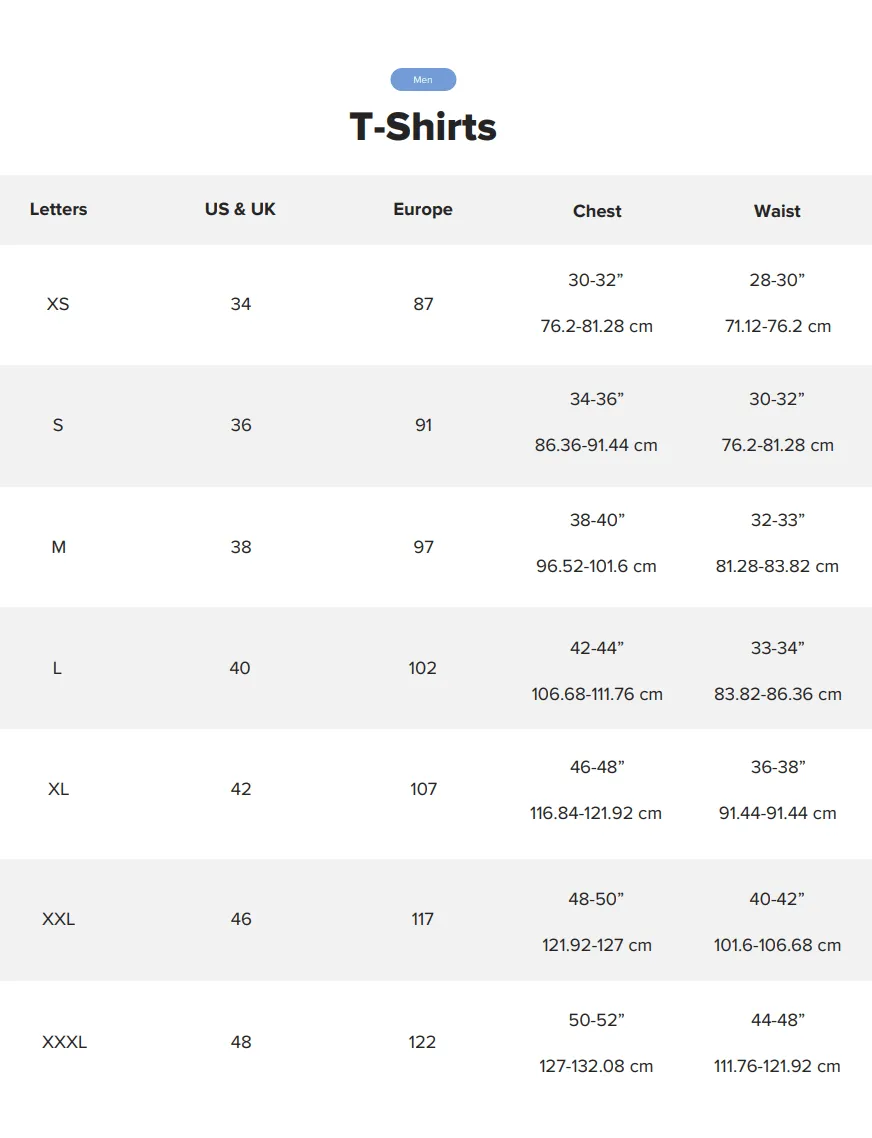The width and height of the screenshot is (872, 1138).
Task: Click chest value 127-132.08 cm
Action: pyautogui.click(x=596, y=1066)
